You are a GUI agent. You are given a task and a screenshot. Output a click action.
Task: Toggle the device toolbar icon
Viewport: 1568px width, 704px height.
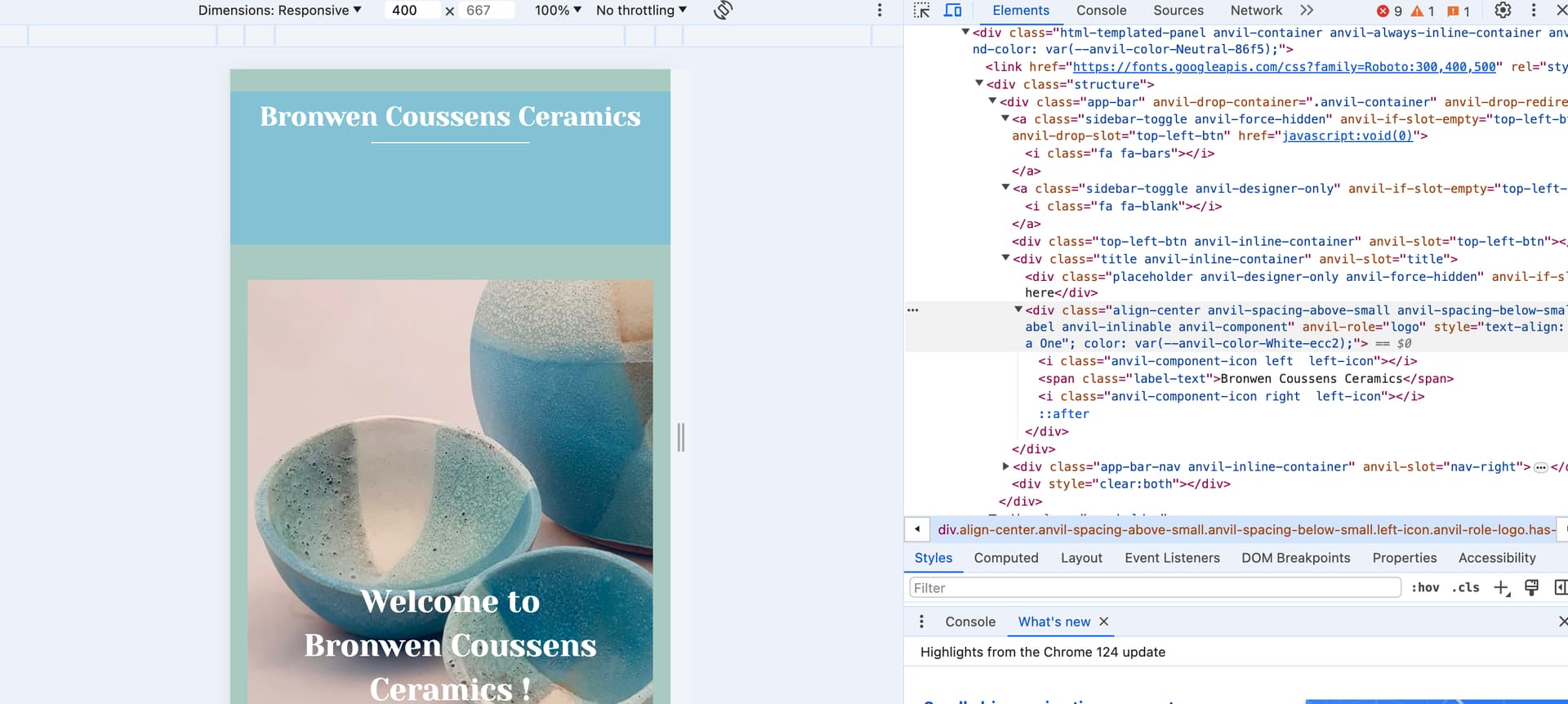[x=952, y=11]
